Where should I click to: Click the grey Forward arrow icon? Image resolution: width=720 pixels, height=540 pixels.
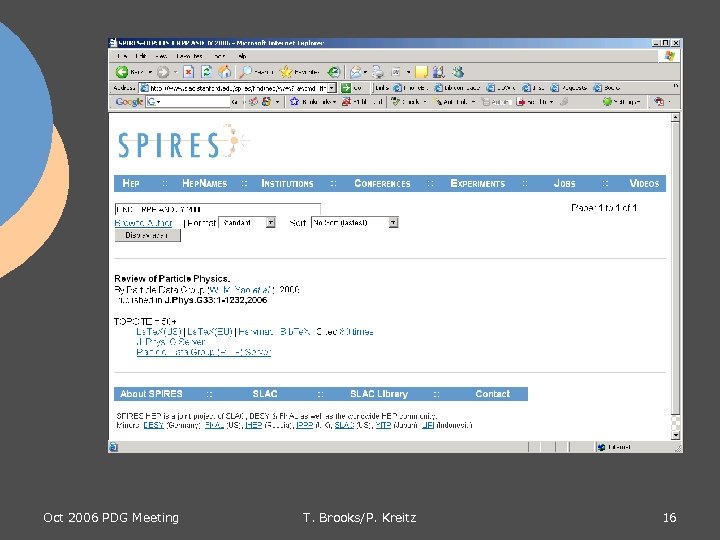163,72
